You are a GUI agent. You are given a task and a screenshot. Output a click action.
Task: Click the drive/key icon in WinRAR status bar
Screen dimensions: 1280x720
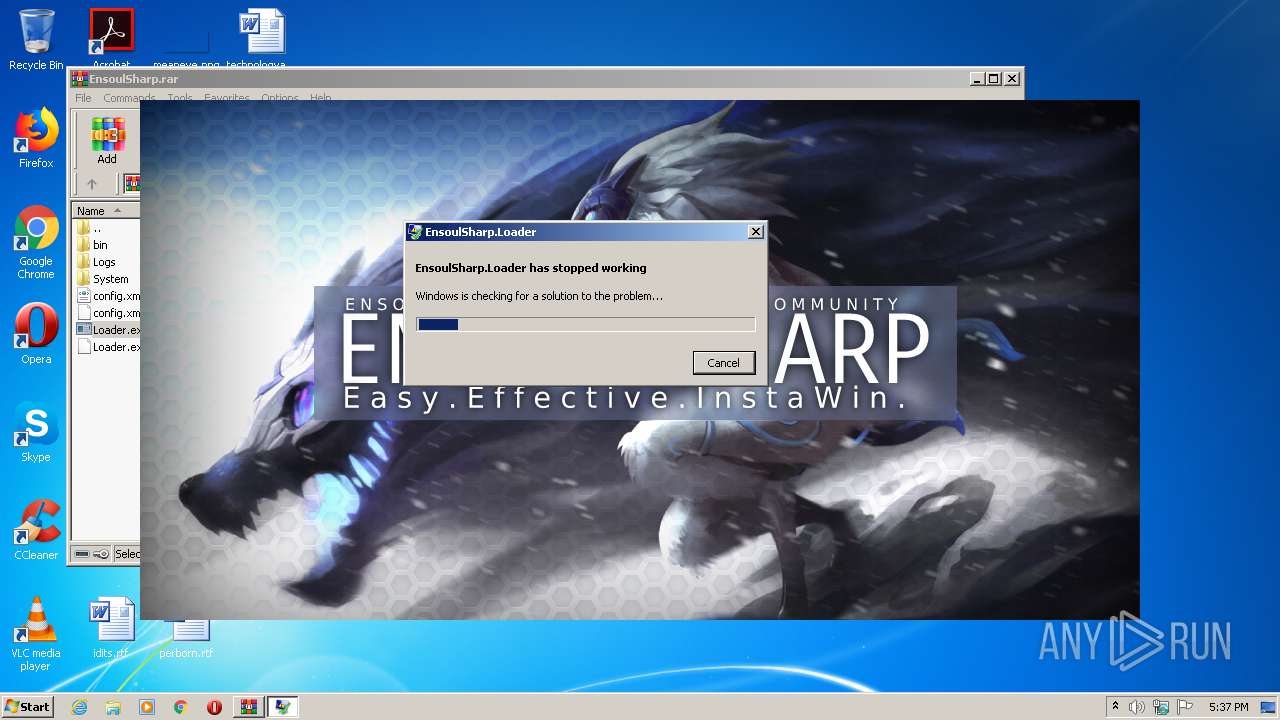[x=91, y=554]
